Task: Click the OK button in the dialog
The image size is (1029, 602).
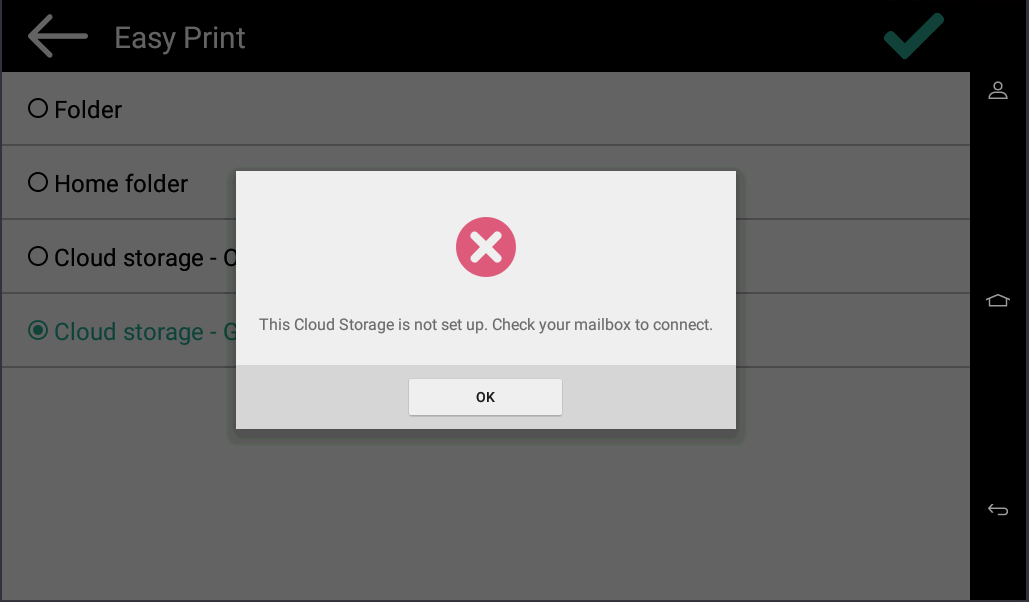Action: [485, 397]
